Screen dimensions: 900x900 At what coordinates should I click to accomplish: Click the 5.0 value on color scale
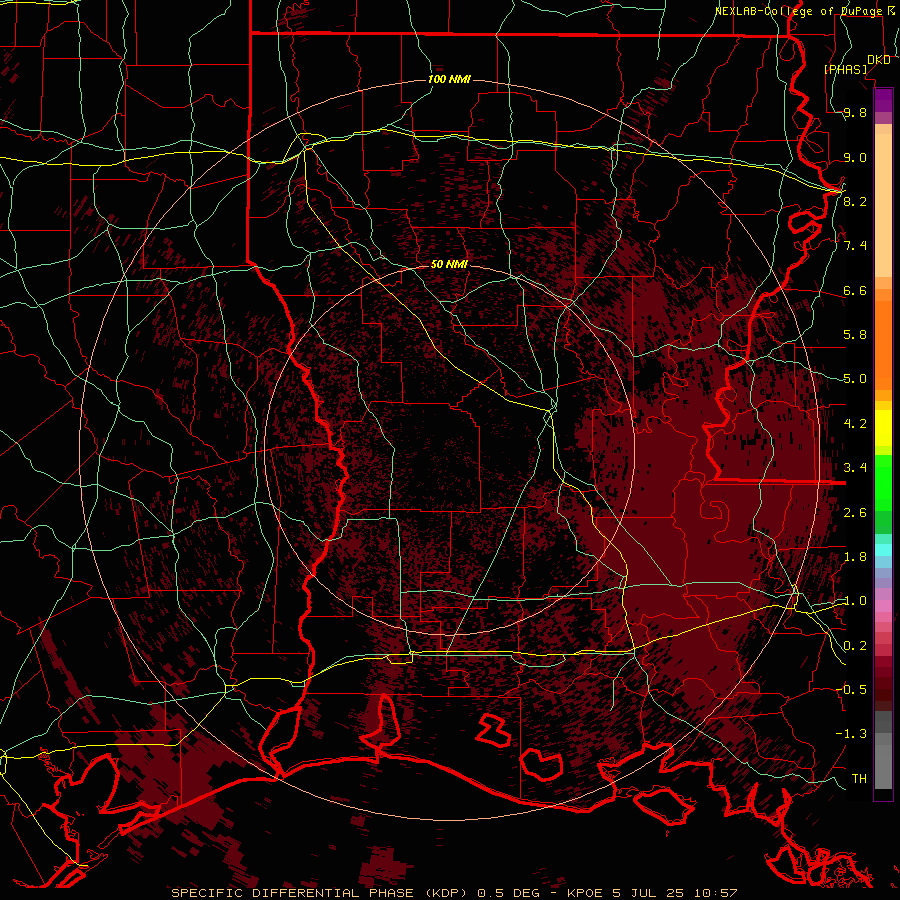[x=855, y=379]
